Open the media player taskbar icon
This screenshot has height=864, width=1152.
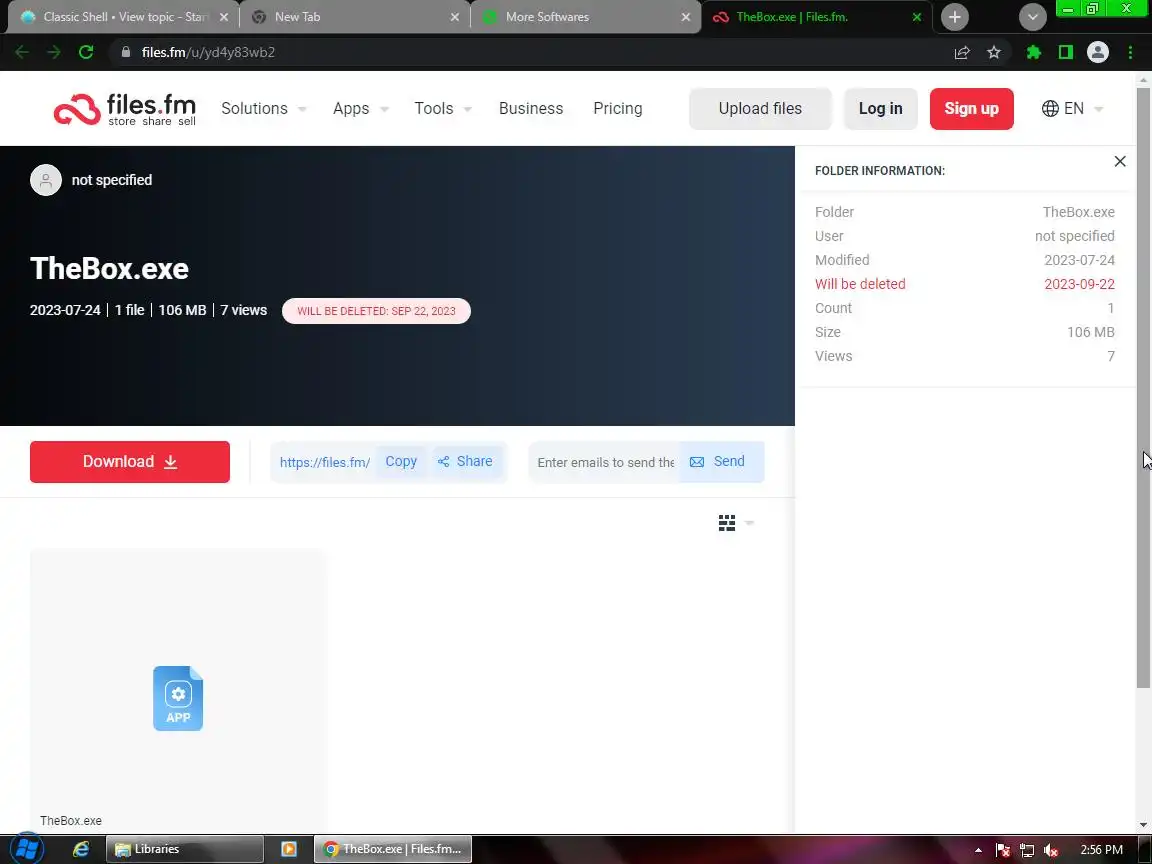pos(289,849)
